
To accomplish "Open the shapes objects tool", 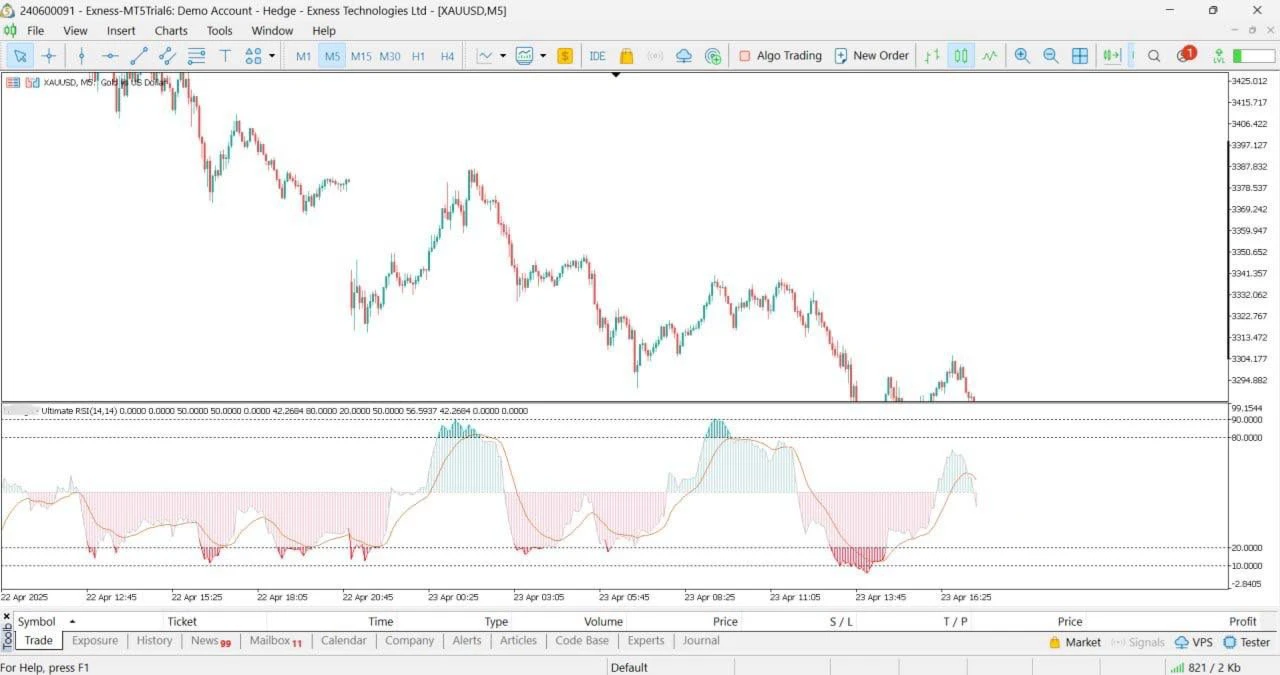I will [254, 56].
